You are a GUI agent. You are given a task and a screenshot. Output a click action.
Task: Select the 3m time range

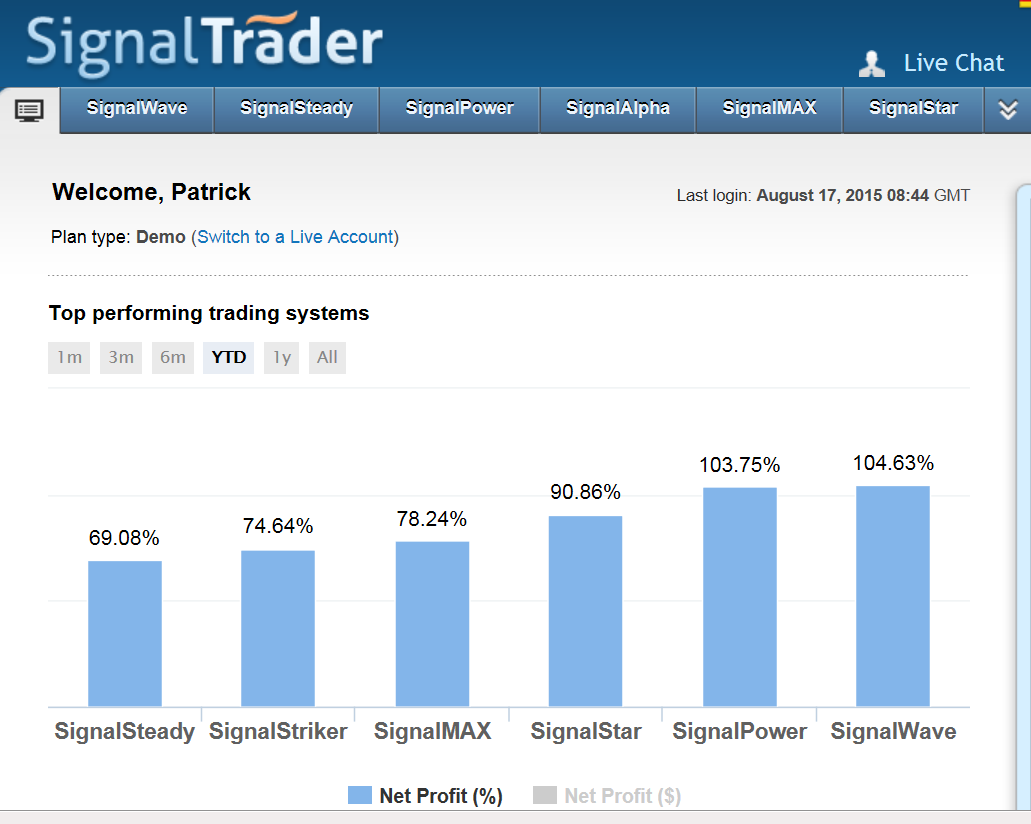[x=121, y=358]
